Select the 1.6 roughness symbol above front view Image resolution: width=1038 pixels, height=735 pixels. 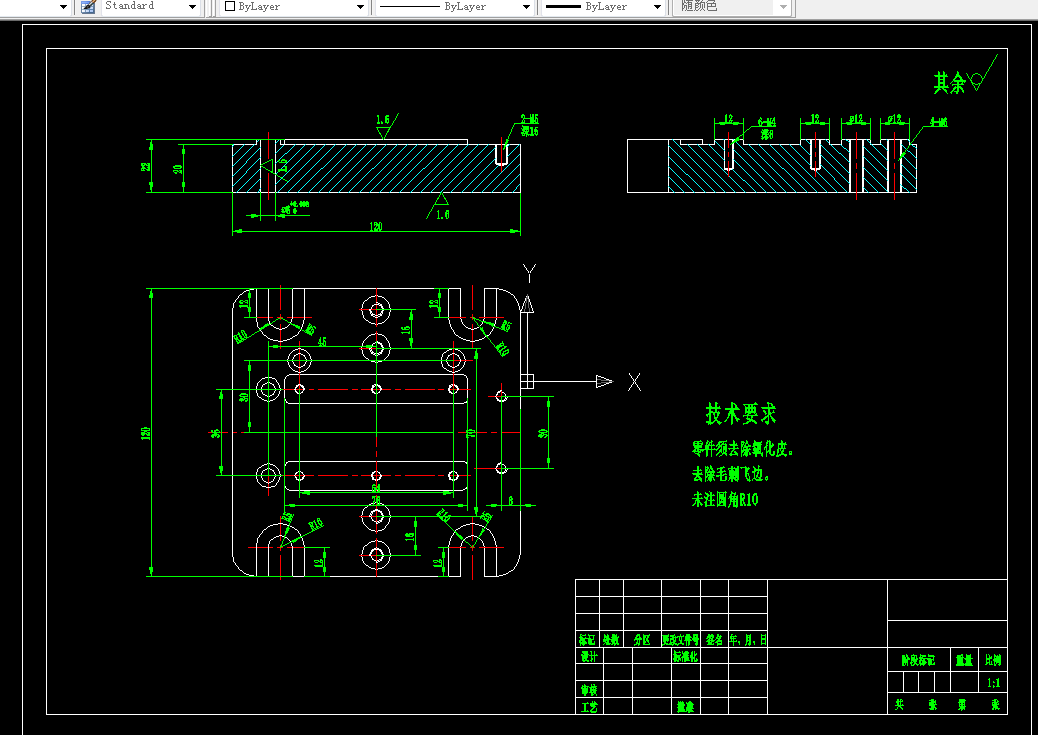point(387,126)
